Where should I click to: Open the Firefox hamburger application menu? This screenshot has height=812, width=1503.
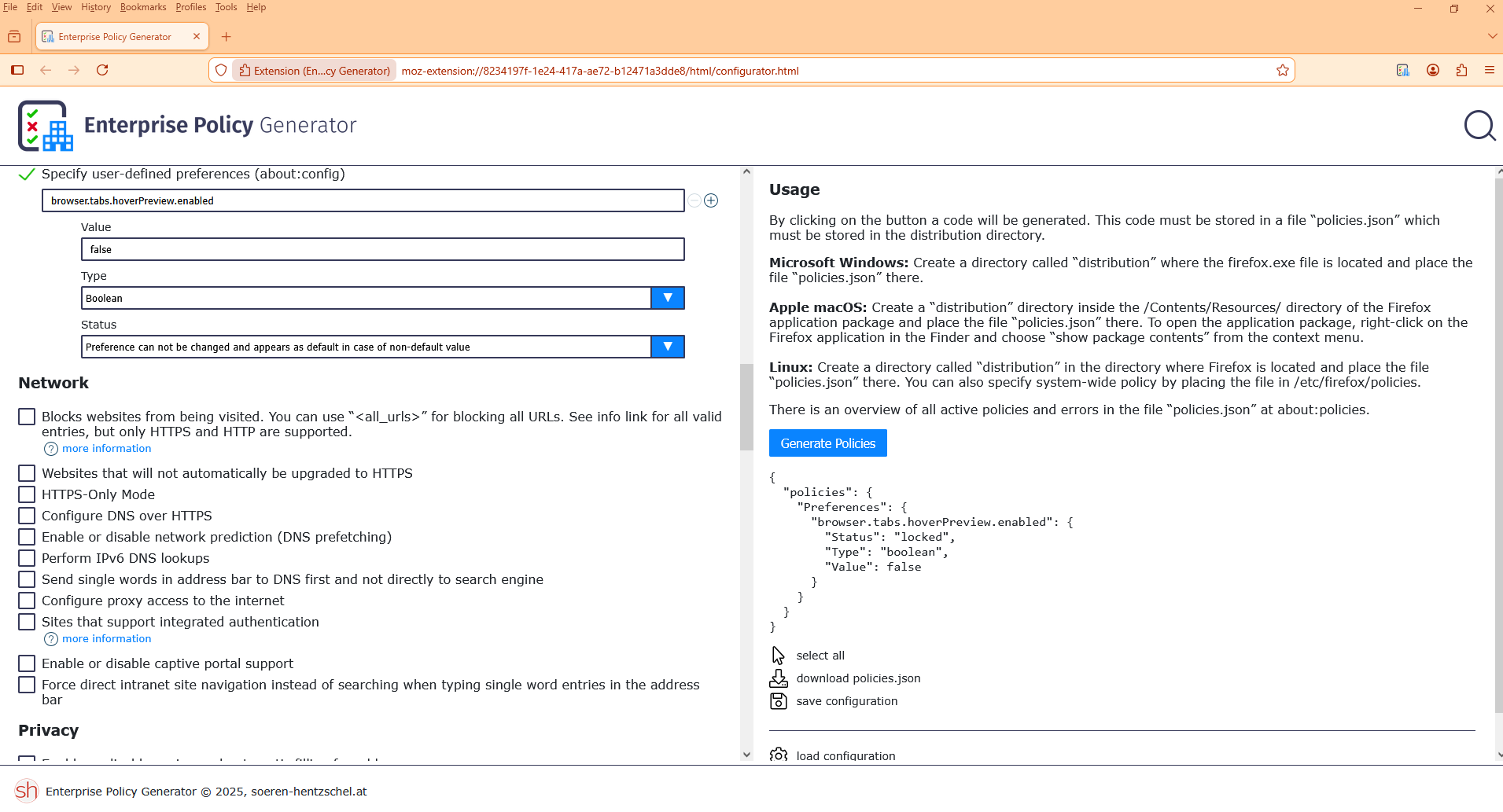point(1489,71)
